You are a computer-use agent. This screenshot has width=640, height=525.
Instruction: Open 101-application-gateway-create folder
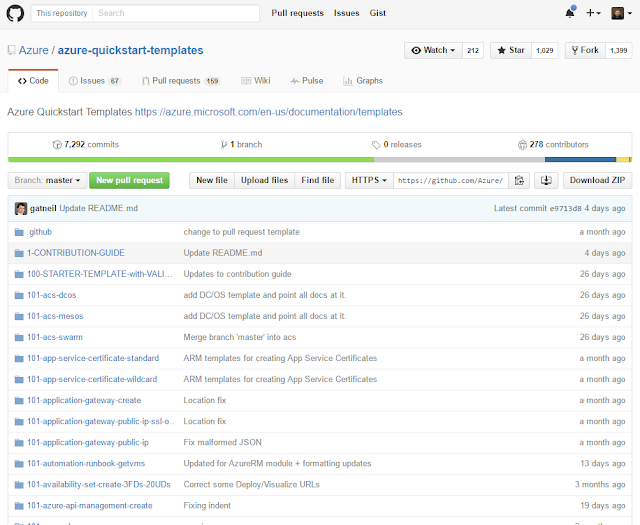(84, 400)
